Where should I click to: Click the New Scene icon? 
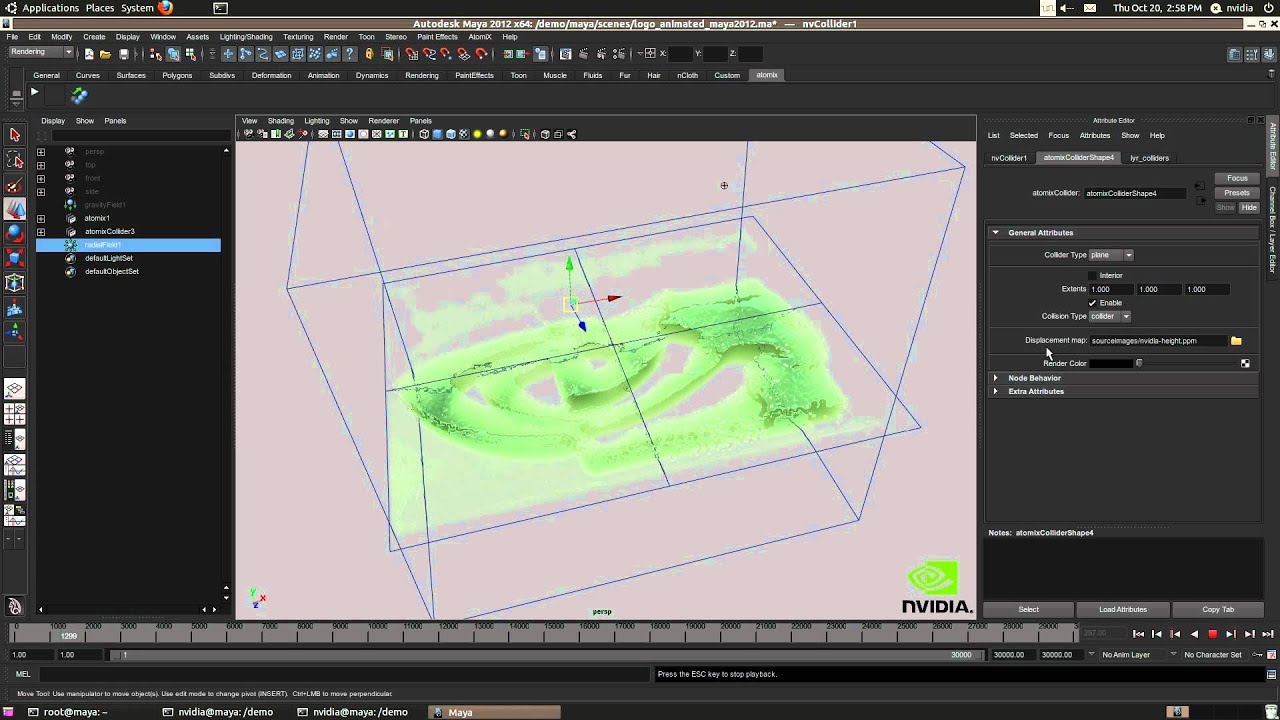(x=89, y=53)
